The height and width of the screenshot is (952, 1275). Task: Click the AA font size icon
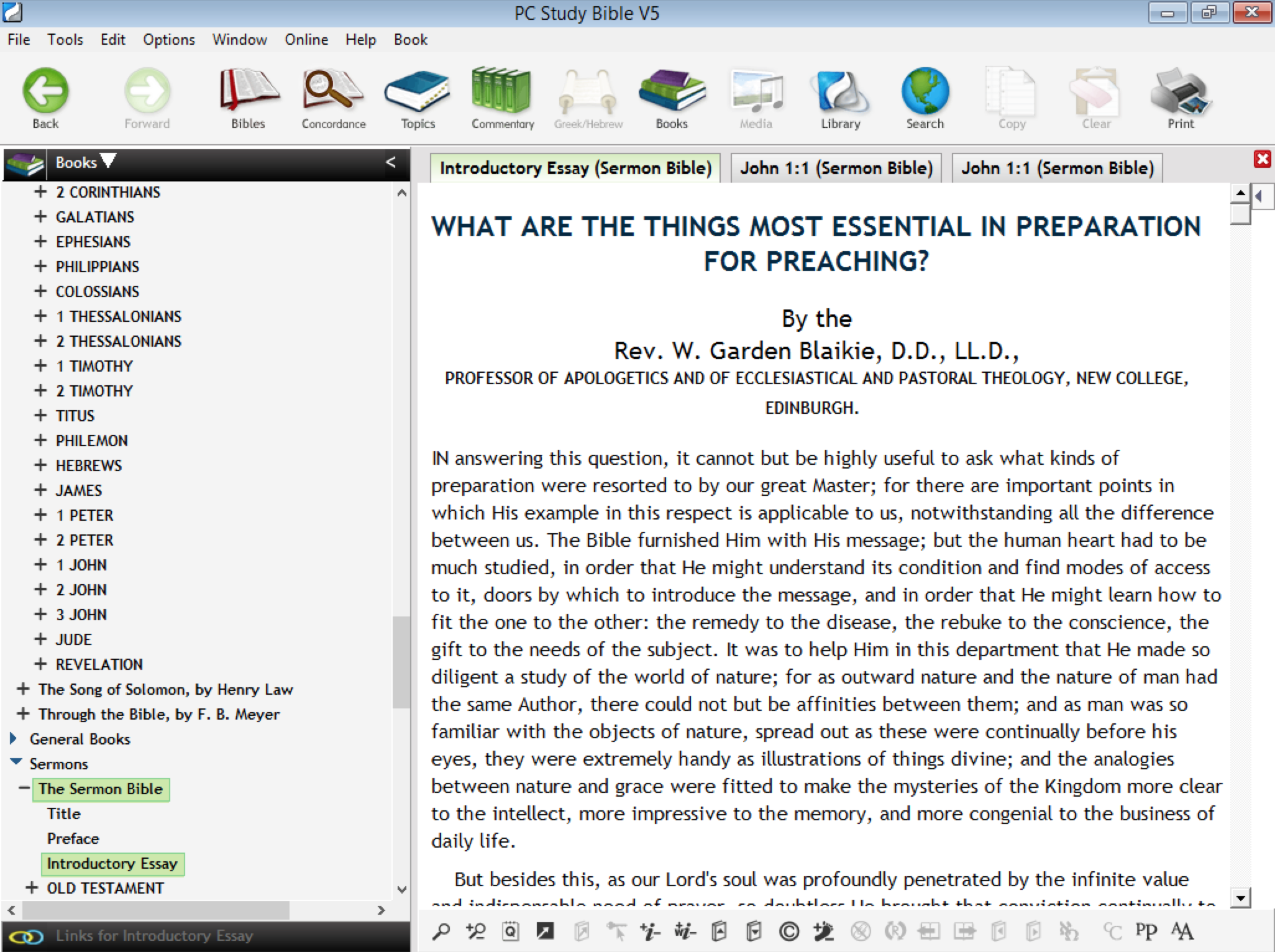point(1182,931)
